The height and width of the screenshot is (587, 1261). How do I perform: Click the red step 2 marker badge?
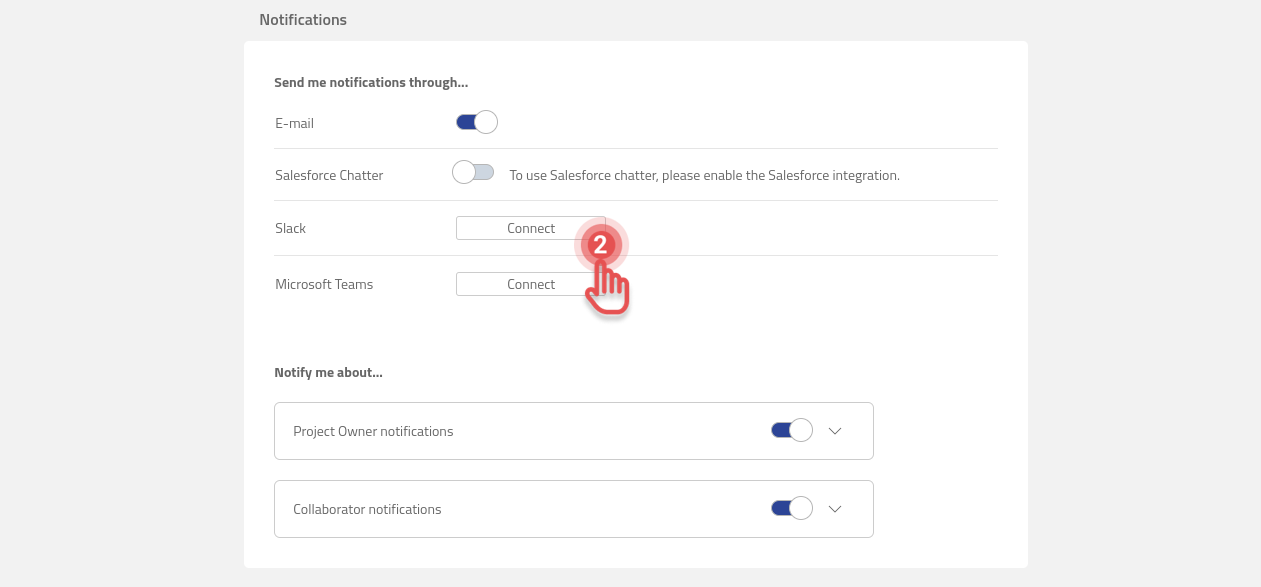pos(600,245)
